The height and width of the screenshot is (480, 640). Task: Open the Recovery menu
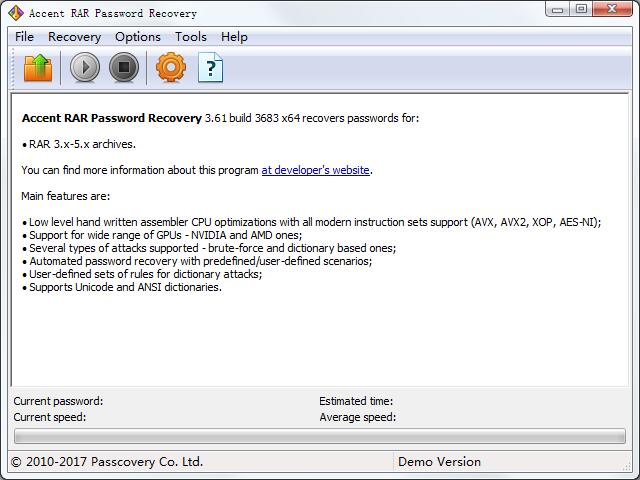pos(74,37)
